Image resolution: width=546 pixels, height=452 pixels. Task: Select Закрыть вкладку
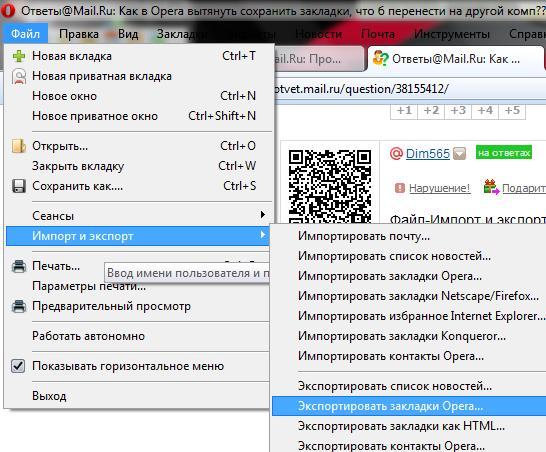click(138, 166)
